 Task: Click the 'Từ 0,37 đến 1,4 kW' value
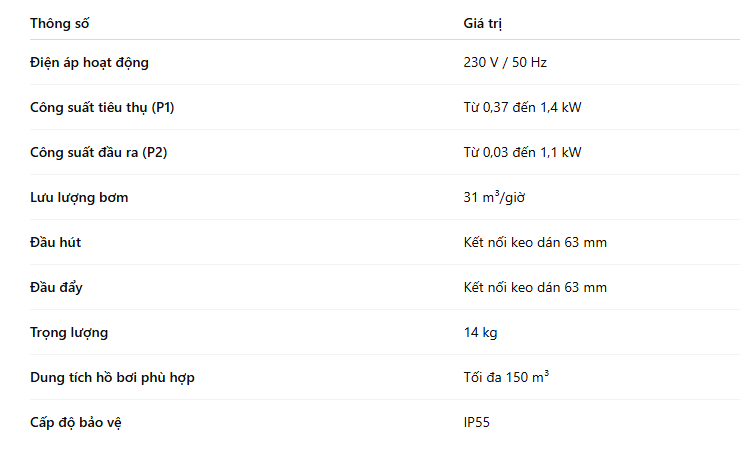click(522, 107)
